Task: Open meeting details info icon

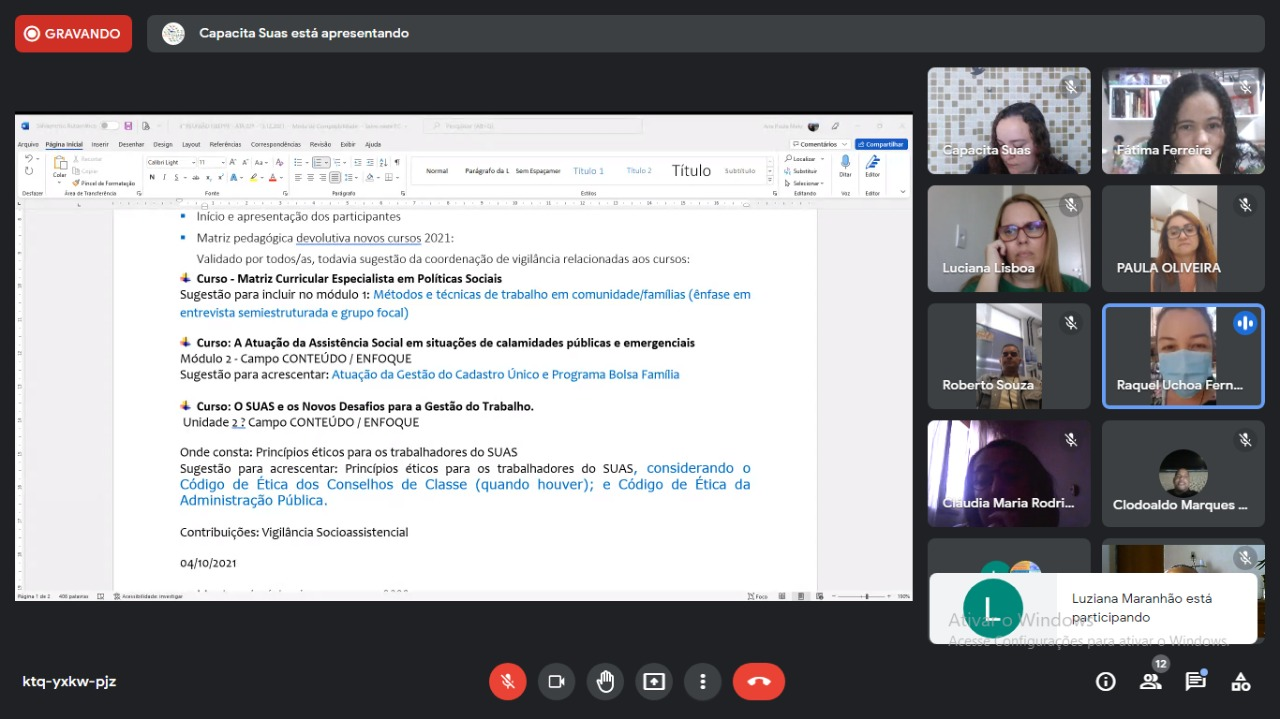Action: pos(1106,681)
